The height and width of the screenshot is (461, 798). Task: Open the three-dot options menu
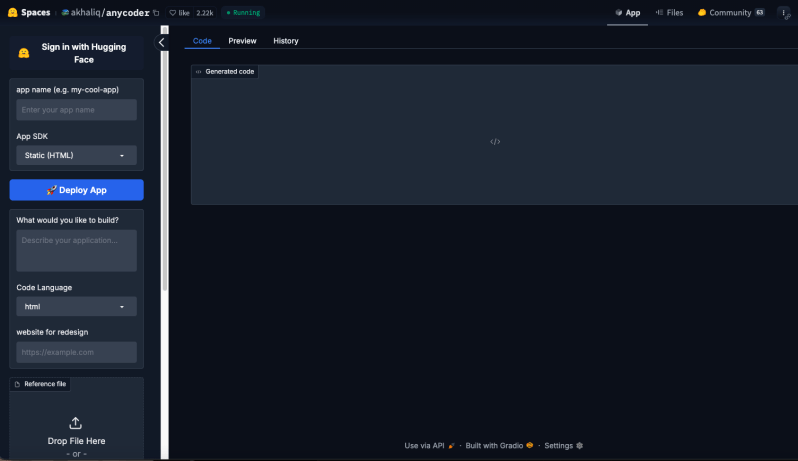[x=783, y=13]
